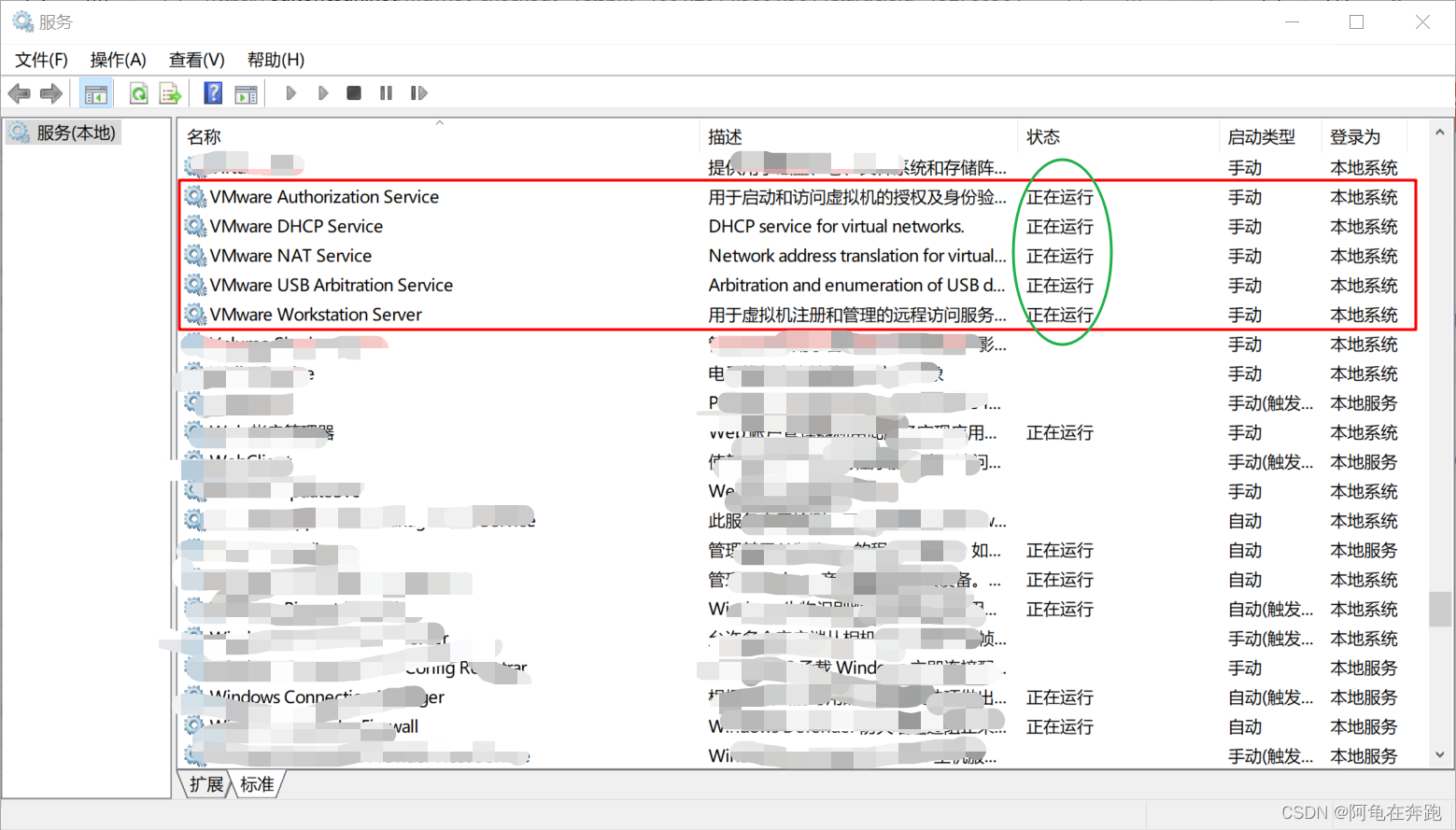Image resolution: width=1456 pixels, height=830 pixels.
Task: Switch to the 扩展 tab at the bottom
Action: 205,784
